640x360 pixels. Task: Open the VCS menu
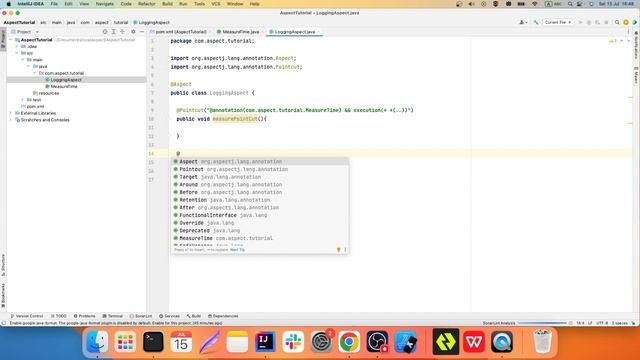(216, 4)
